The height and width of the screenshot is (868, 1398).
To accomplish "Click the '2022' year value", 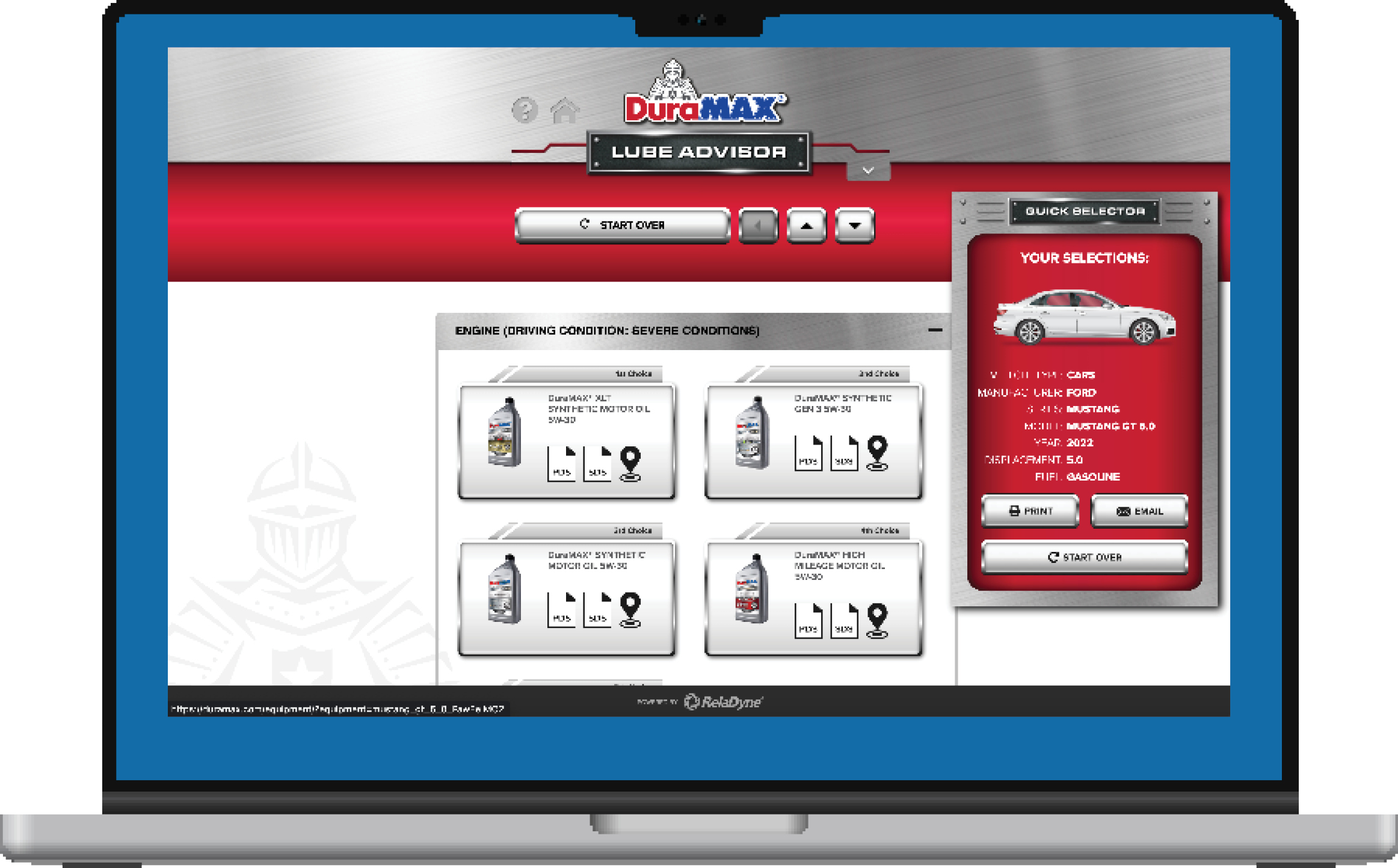I will point(1079,443).
